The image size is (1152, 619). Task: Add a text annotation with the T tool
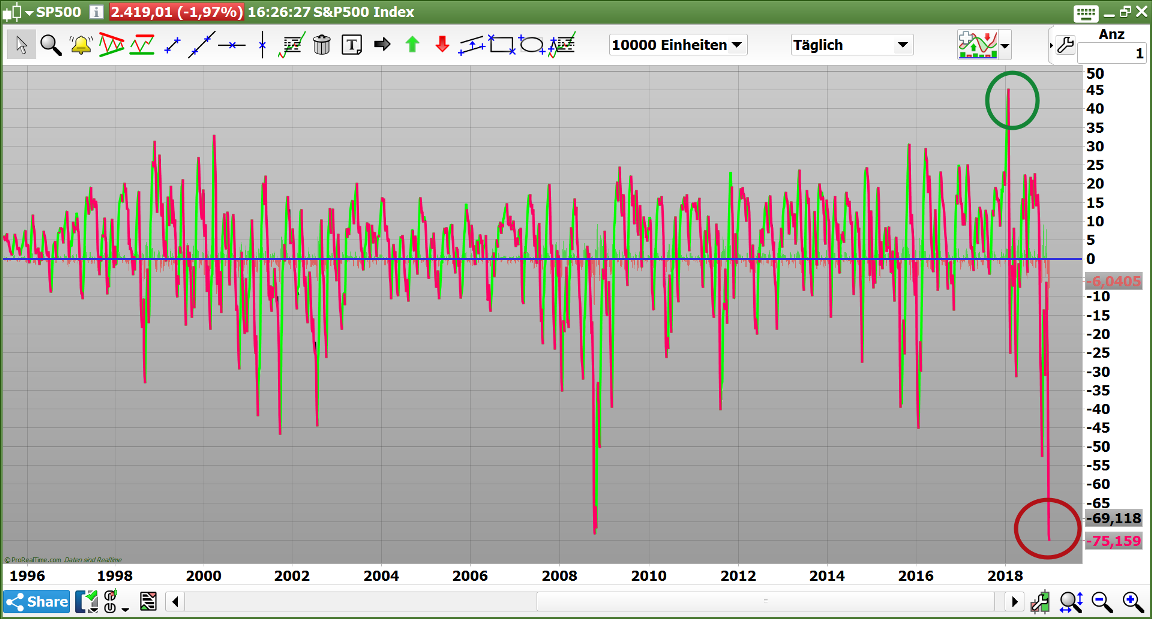(x=352, y=45)
